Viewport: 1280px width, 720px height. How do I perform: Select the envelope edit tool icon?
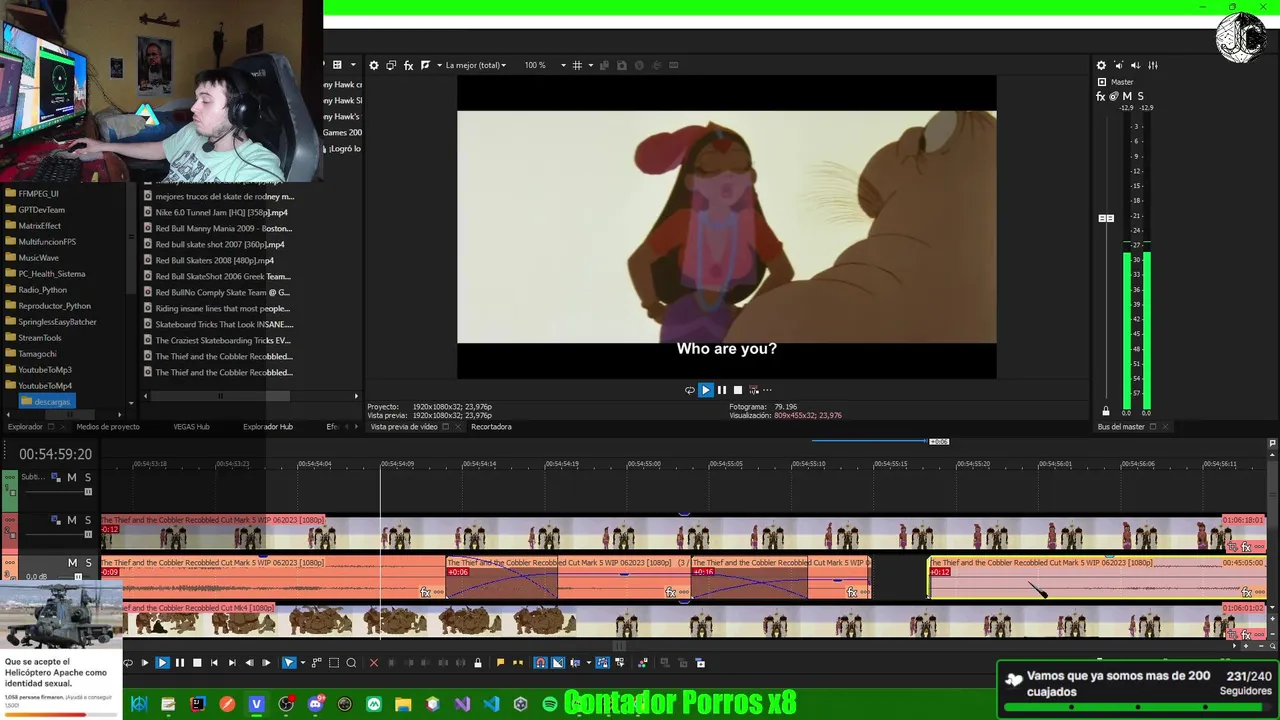click(316, 662)
